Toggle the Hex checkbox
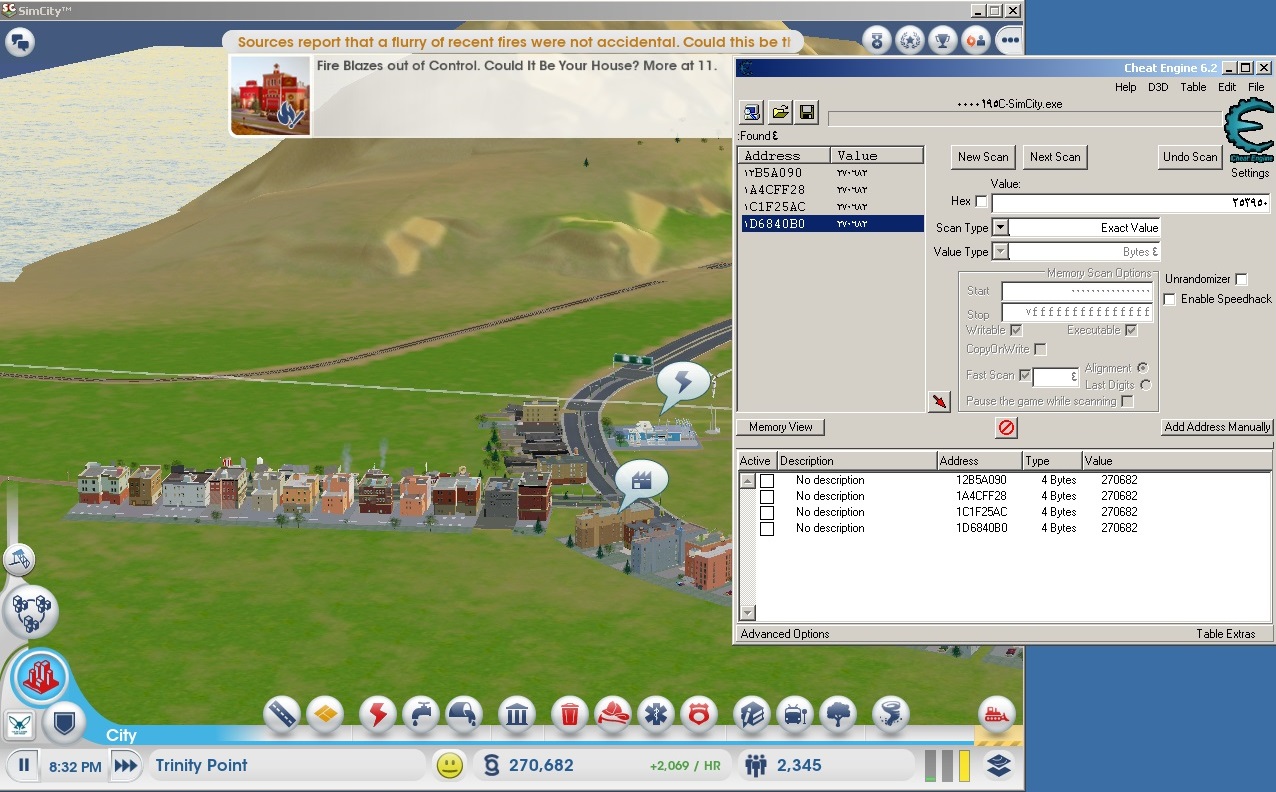1276x792 pixels. click(980, 202)
